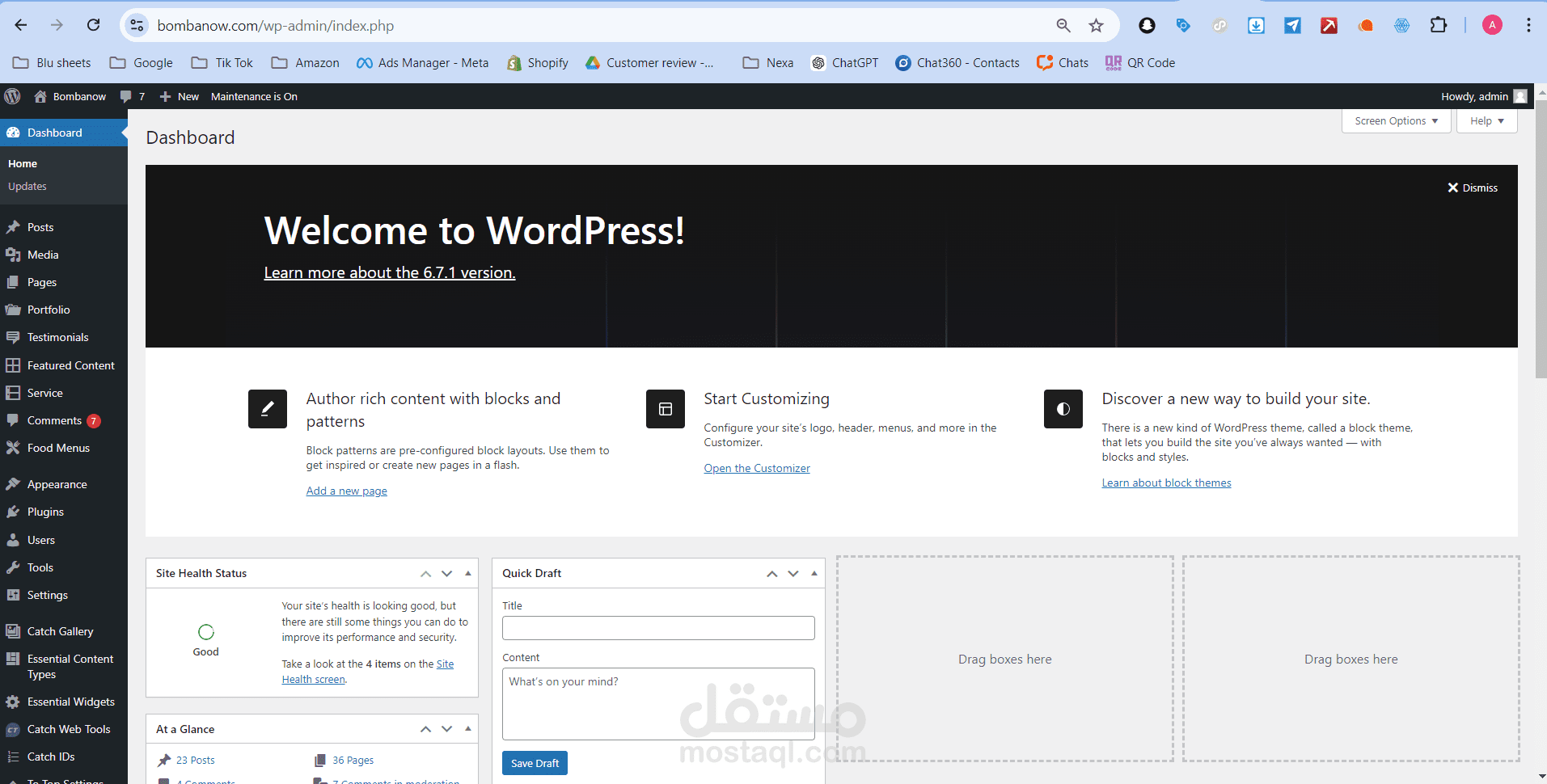Open browser extensions puzzle icon
This screenshot has width=1547, height=784.
1438,25
